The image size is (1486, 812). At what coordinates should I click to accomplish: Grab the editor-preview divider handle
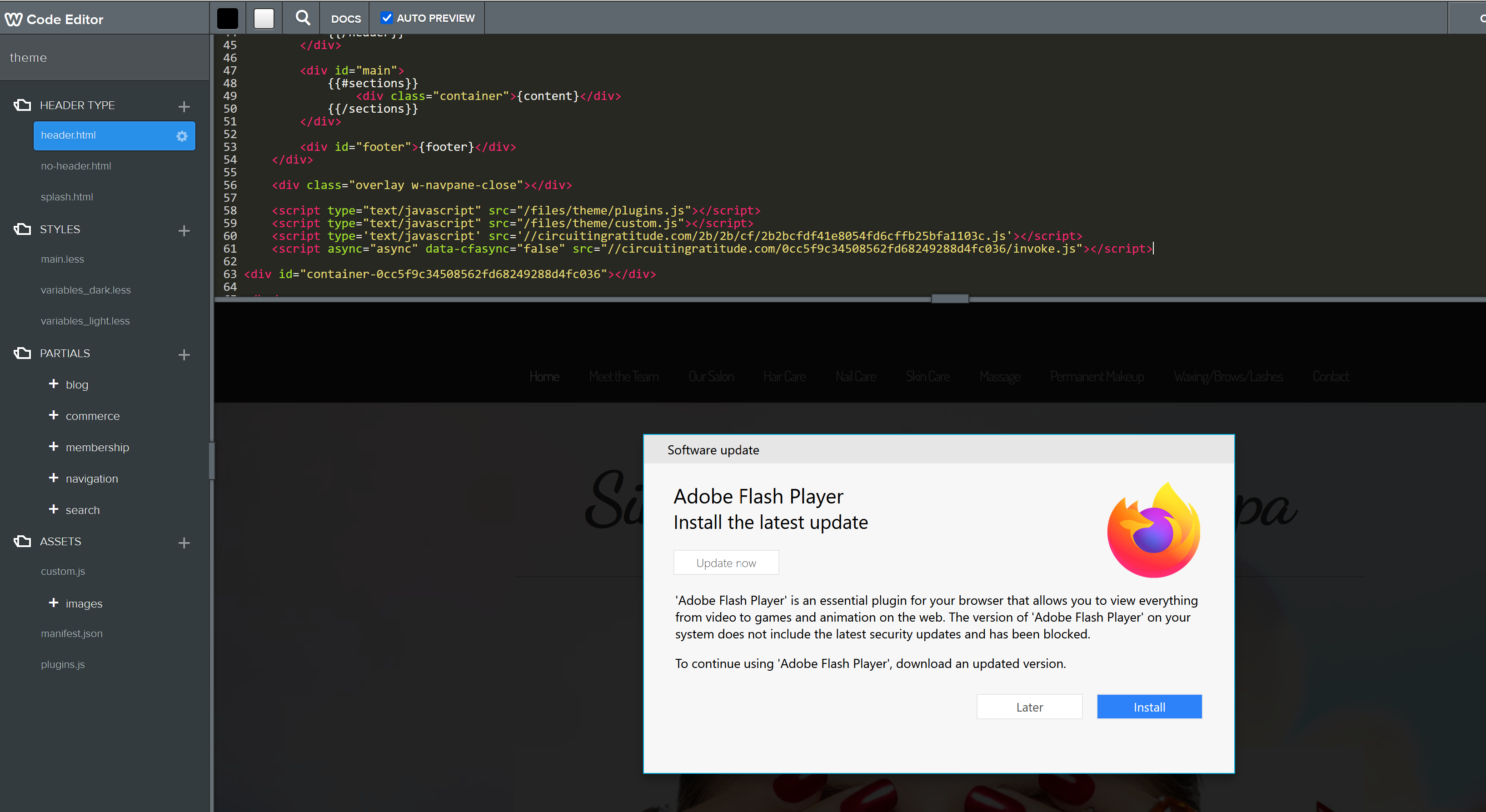pos(949,299)
